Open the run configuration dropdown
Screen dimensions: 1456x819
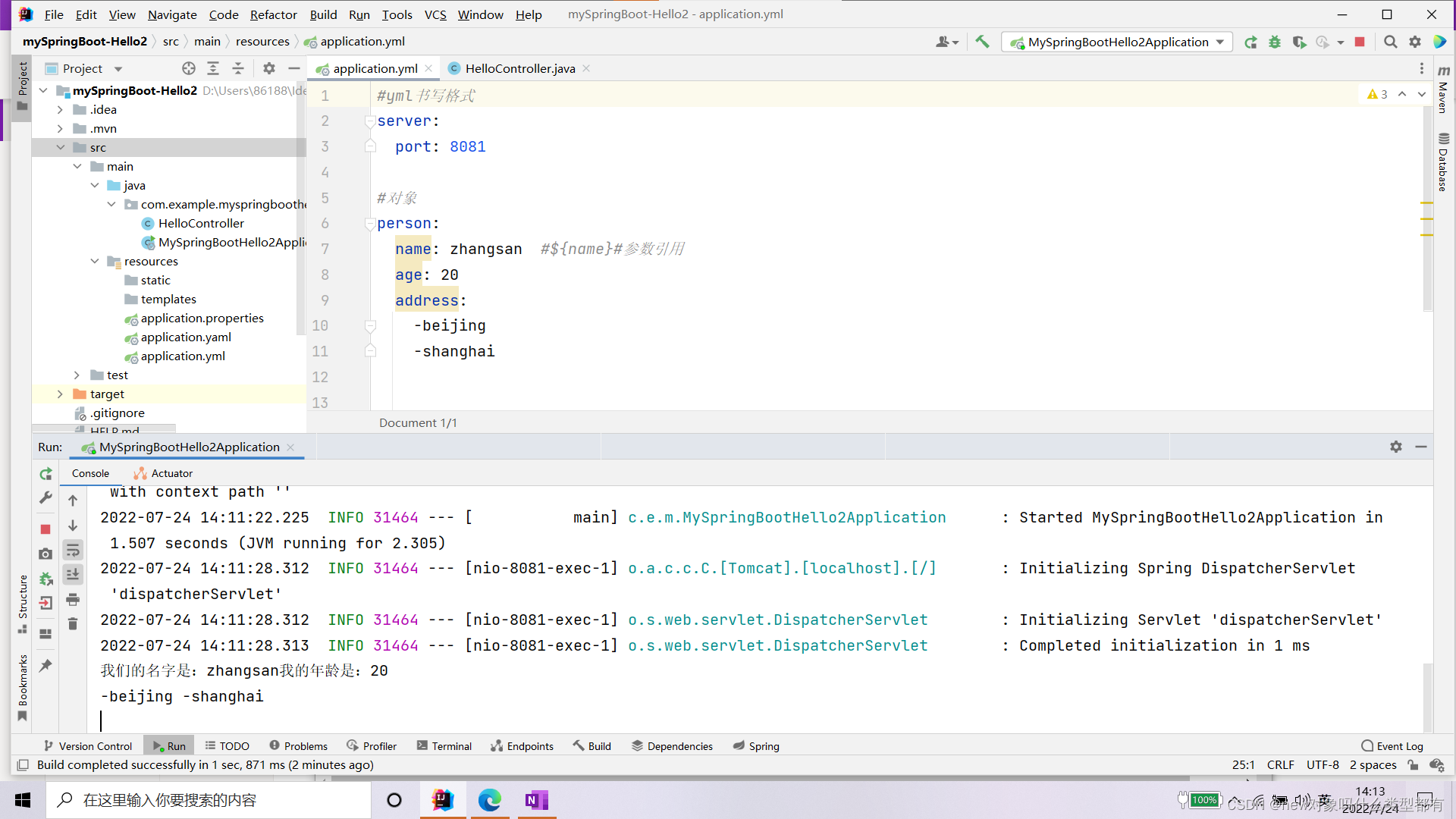(x=1116, y=42)
